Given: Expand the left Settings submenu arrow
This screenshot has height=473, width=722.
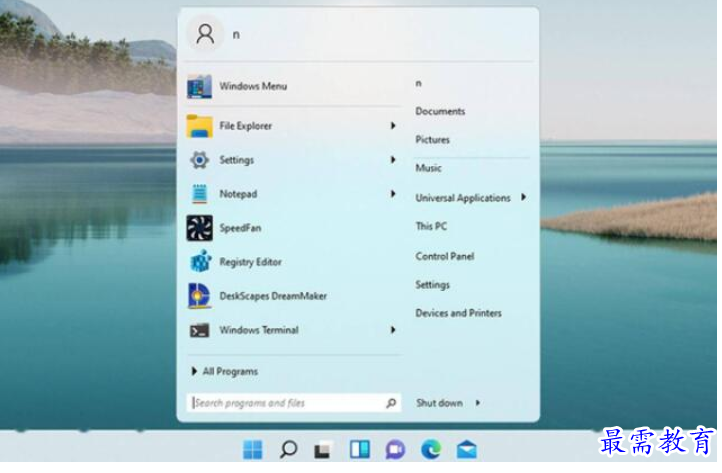Looking at the screenshot, I should [393, 160].
